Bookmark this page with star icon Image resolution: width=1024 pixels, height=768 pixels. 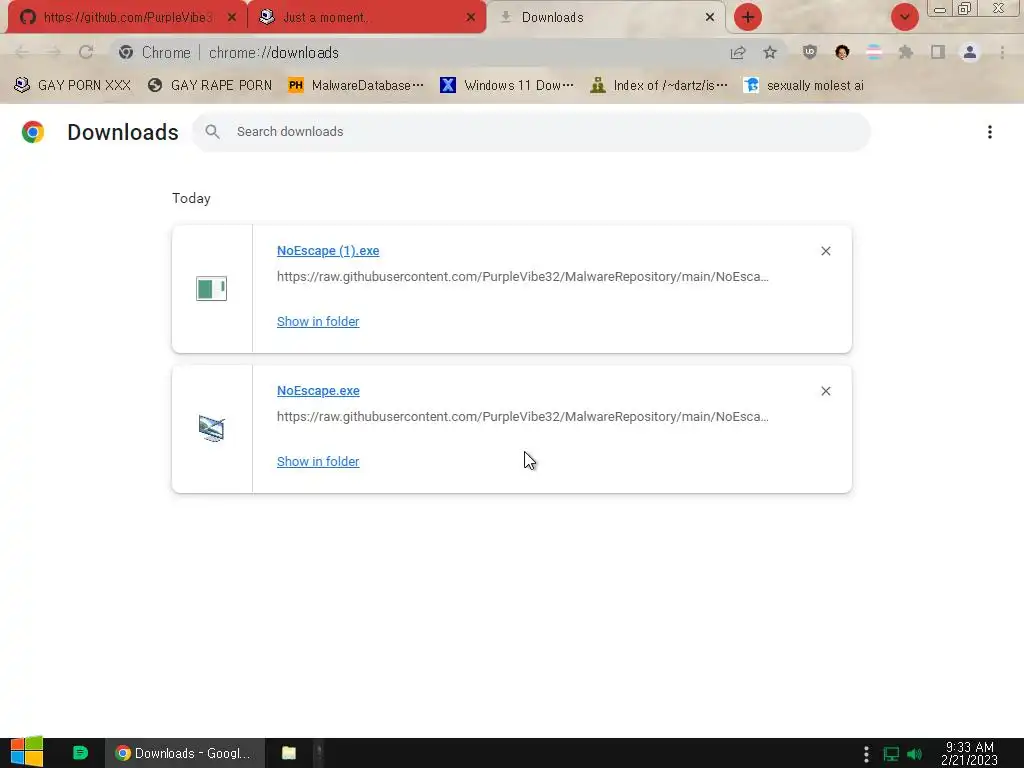[770, 52]
